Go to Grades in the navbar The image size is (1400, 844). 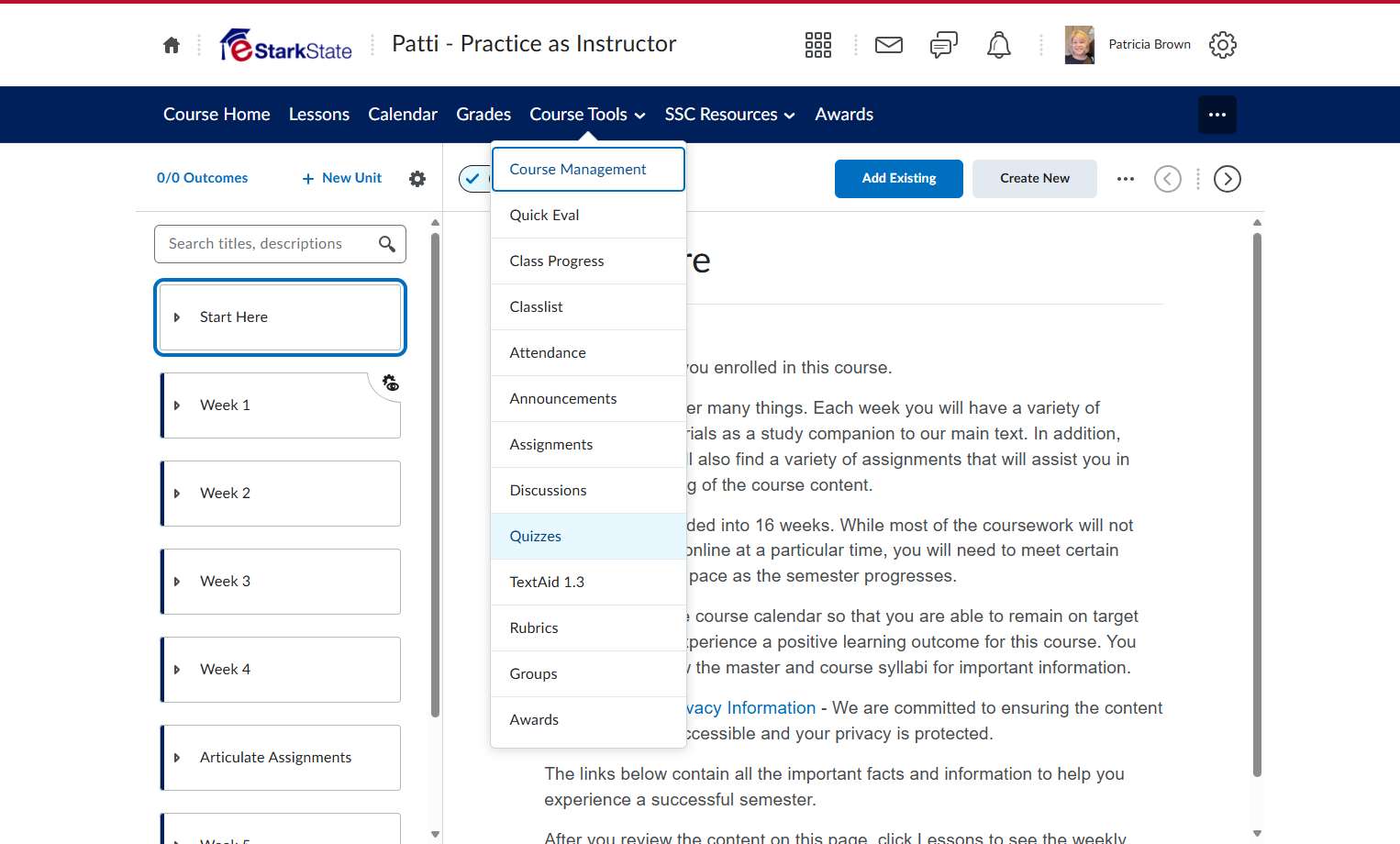coord(483,115)
